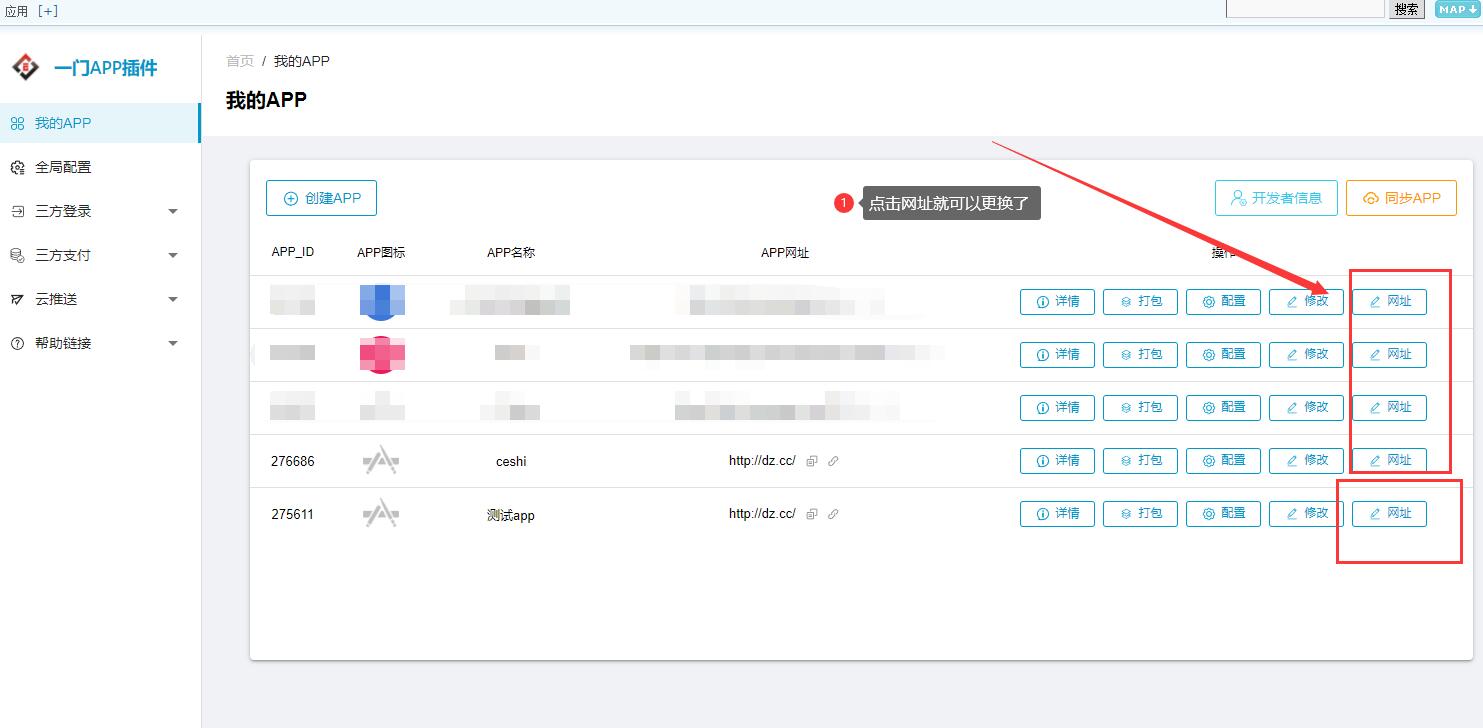The height and width of the screenshot is (728, 1483).
Task: Click 详情 in the first blurred row
Action: pos(1057,302)
